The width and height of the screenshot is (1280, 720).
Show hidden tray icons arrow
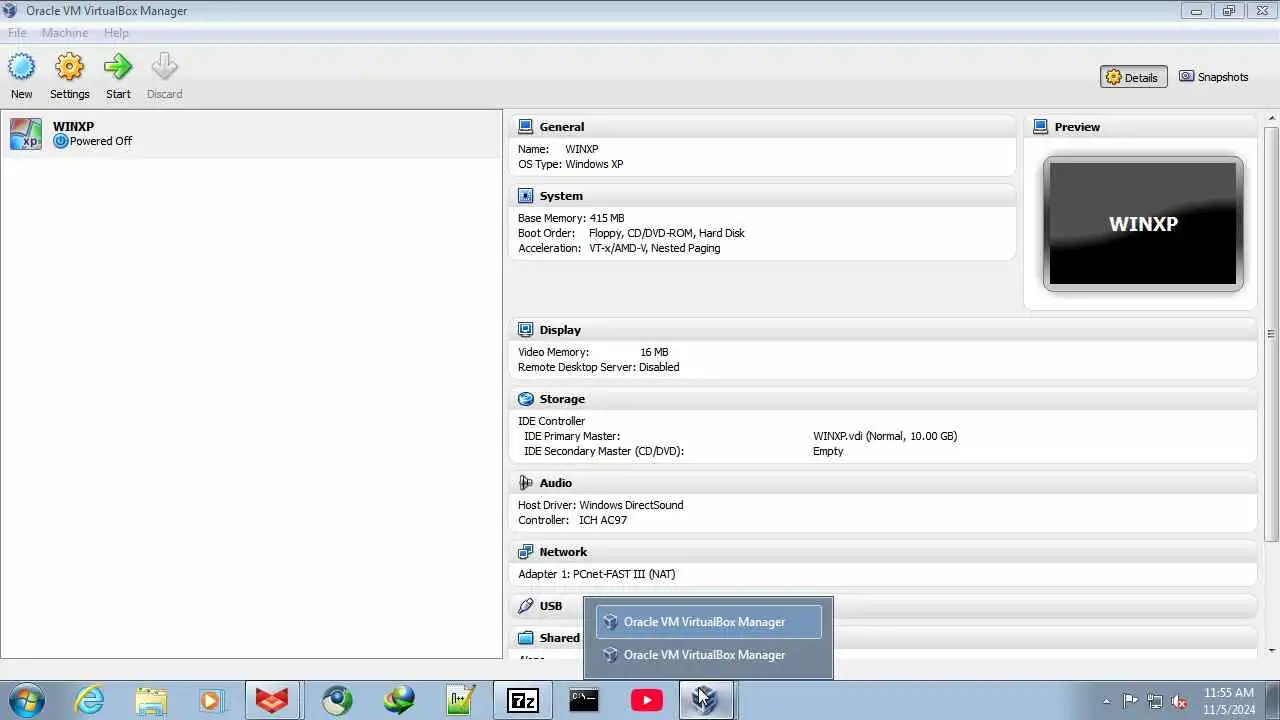[x=1106, y=701]
